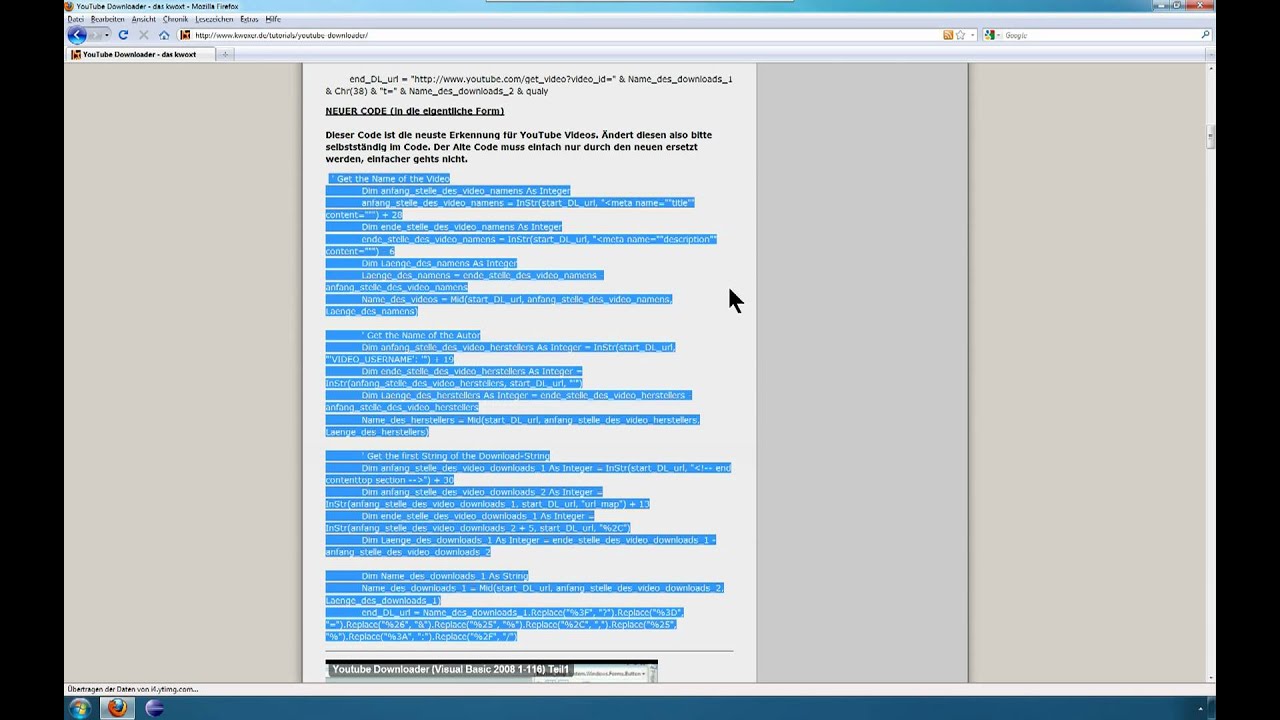
Task: Open the Chronik menu
Action: [175, 19]
